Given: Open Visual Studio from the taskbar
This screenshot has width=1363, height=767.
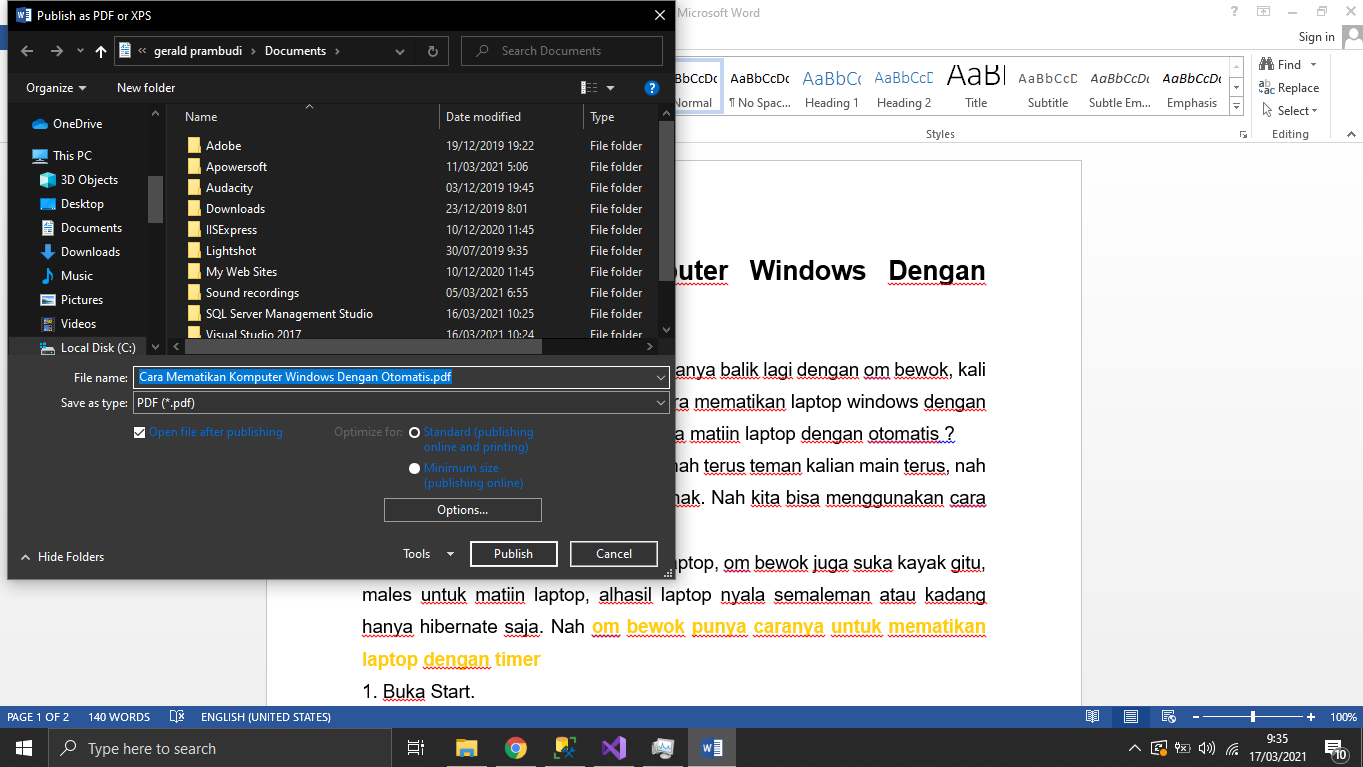Looking at the screenshot, I should pos(614,748).
